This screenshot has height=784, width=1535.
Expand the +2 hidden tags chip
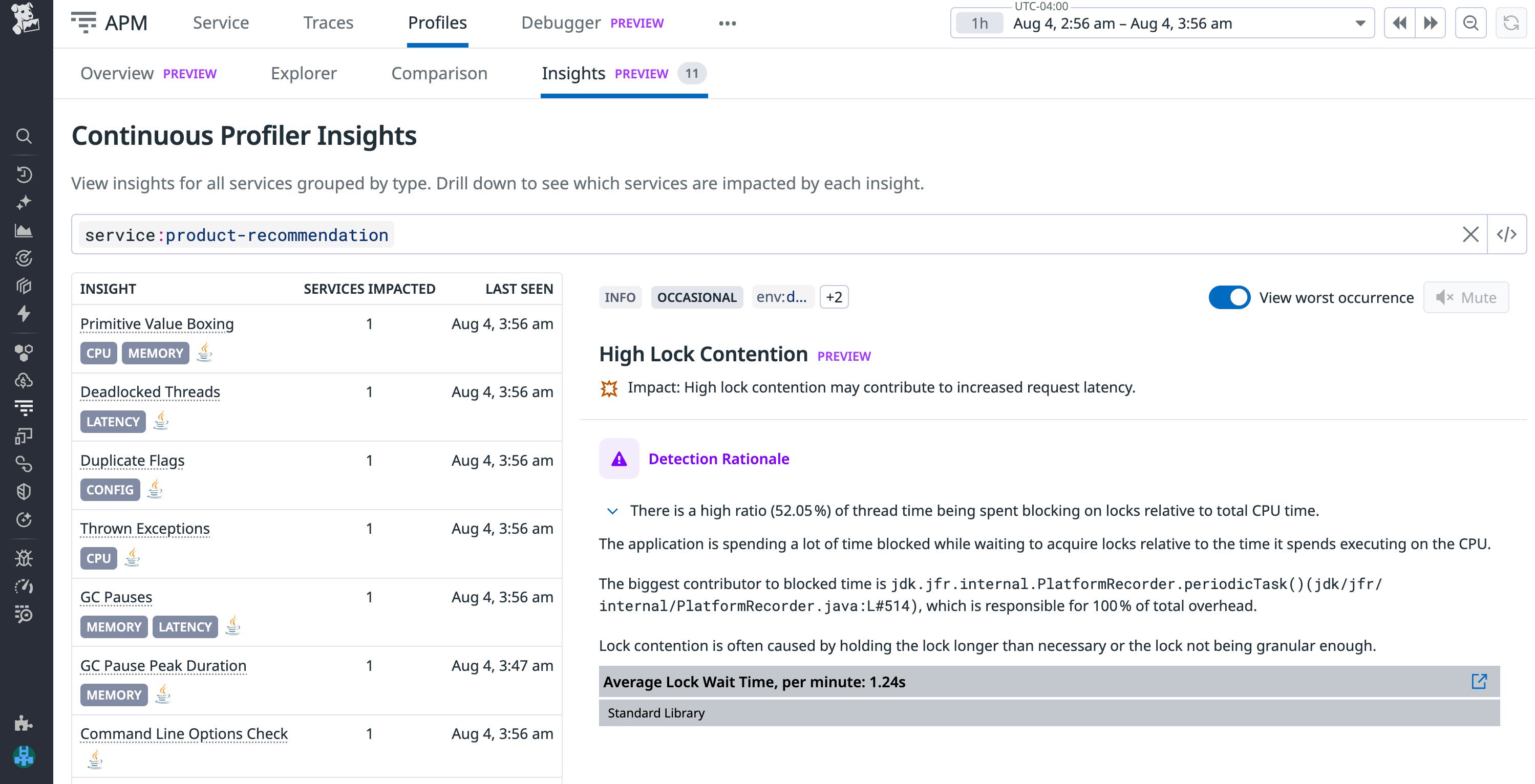coord(834,297)
